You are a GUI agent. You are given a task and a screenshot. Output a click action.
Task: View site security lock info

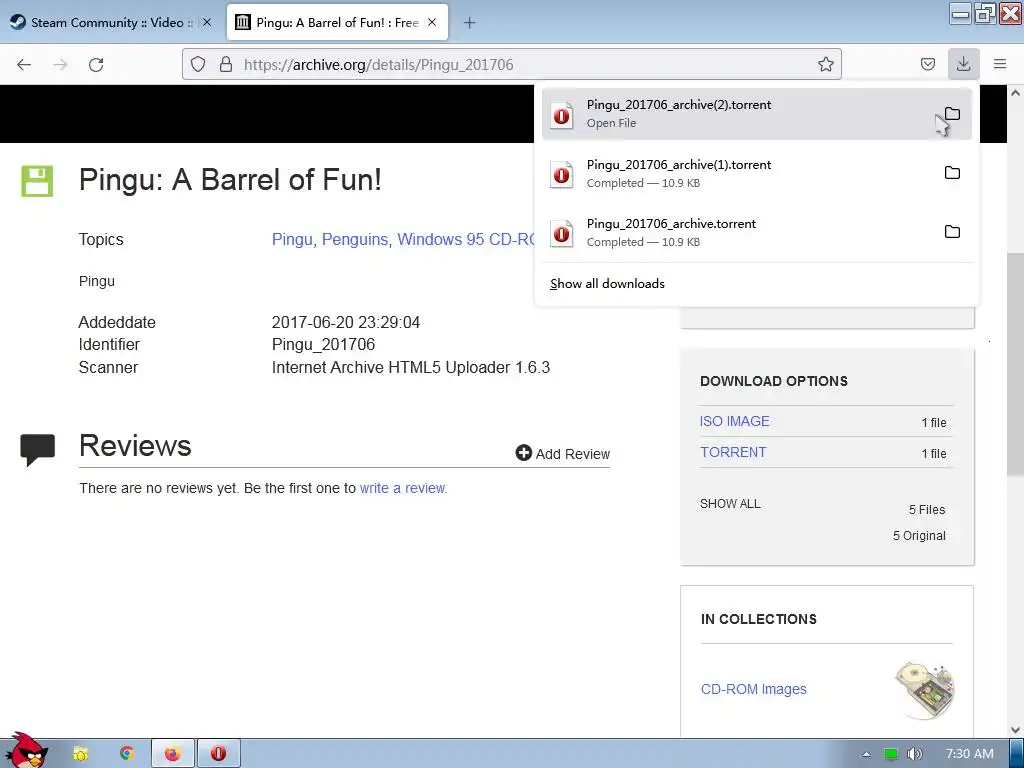pyautogui.click(x=226, y=64)
